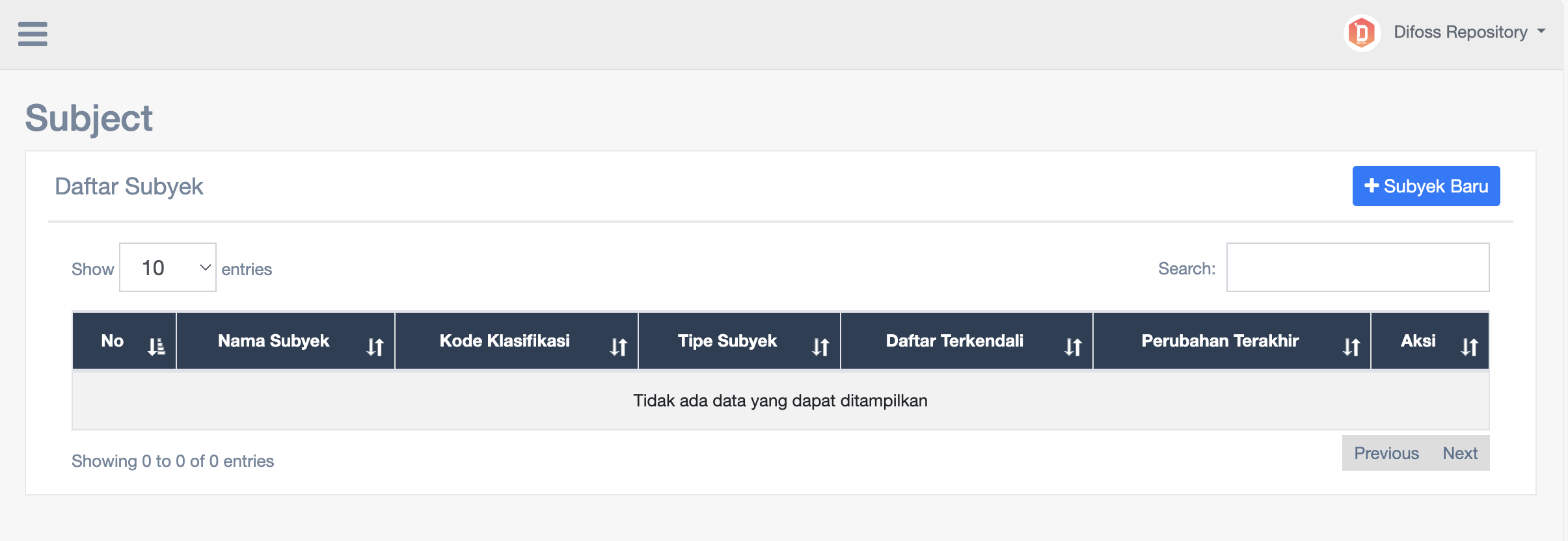Open the hamburger sidebar menu

(33, 34)
